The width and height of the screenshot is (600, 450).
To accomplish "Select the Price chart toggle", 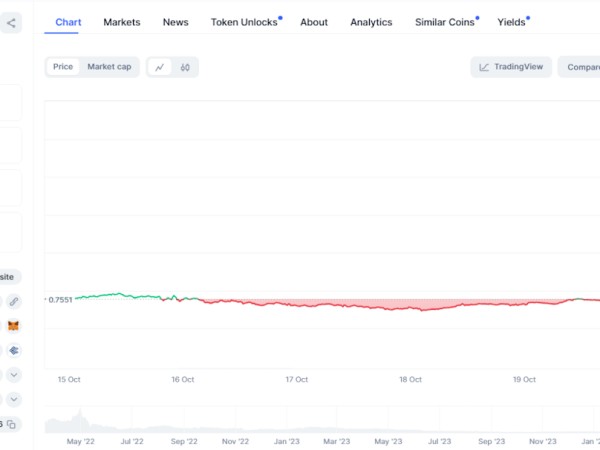I will pos(63,67).
